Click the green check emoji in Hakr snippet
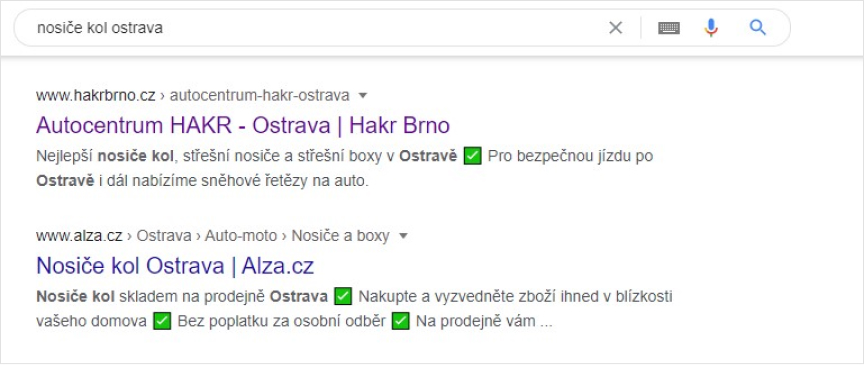Image resolution: width=864 pixels, height=365 pixels. [473, 157]
